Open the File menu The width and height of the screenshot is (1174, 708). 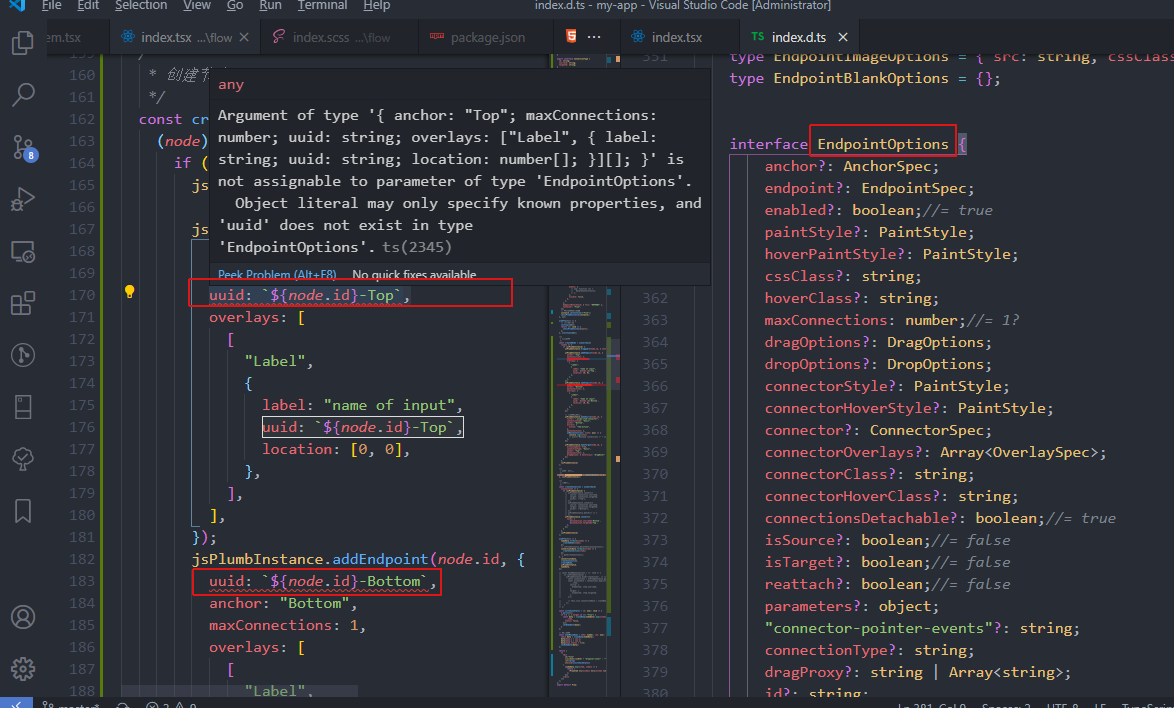click(x=52, y=5)
